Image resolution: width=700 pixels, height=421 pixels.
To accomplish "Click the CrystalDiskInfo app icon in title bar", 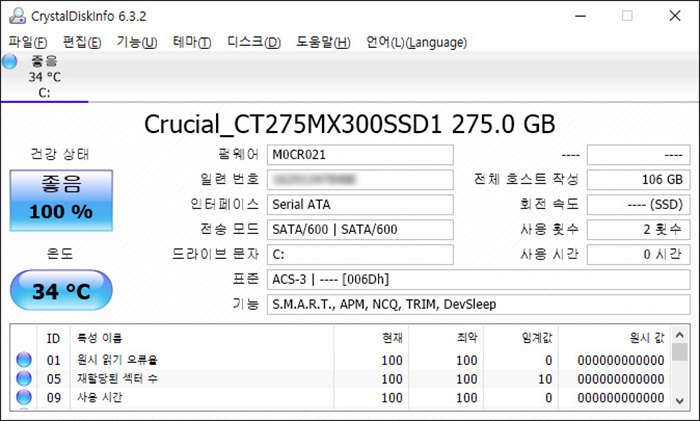I will pyautogui.click(x=17, y=16).
